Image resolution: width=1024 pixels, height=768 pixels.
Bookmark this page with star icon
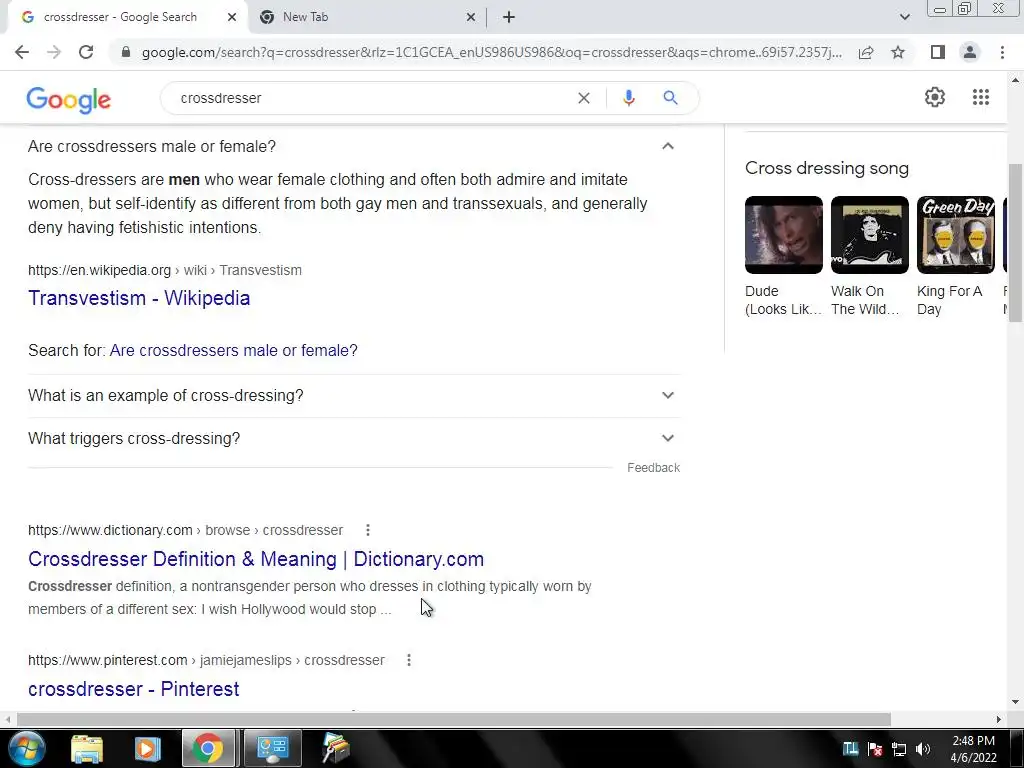pyautogui.click(x=898, y=52)
